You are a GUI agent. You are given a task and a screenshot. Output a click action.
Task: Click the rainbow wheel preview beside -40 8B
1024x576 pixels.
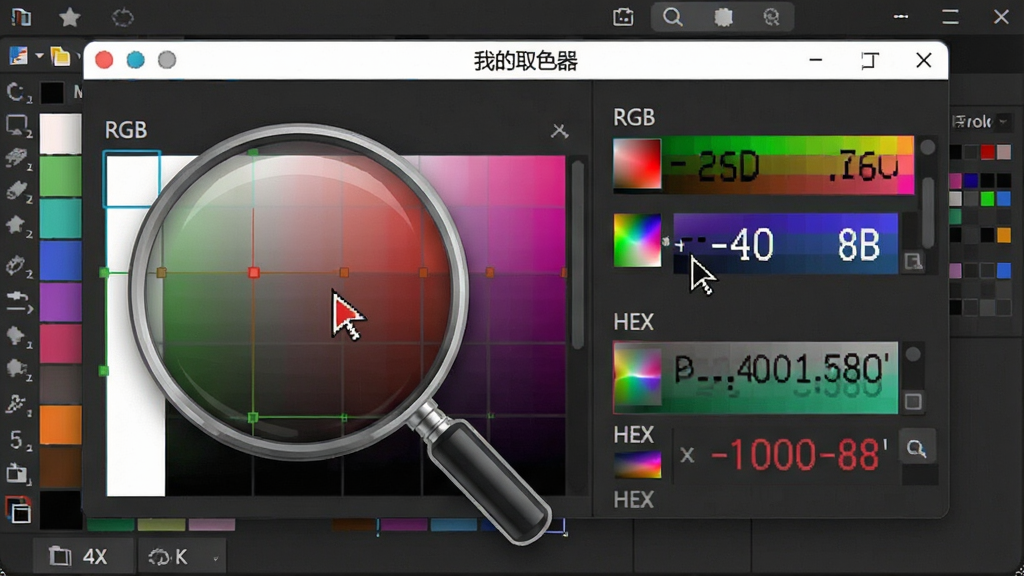[637, 240]
